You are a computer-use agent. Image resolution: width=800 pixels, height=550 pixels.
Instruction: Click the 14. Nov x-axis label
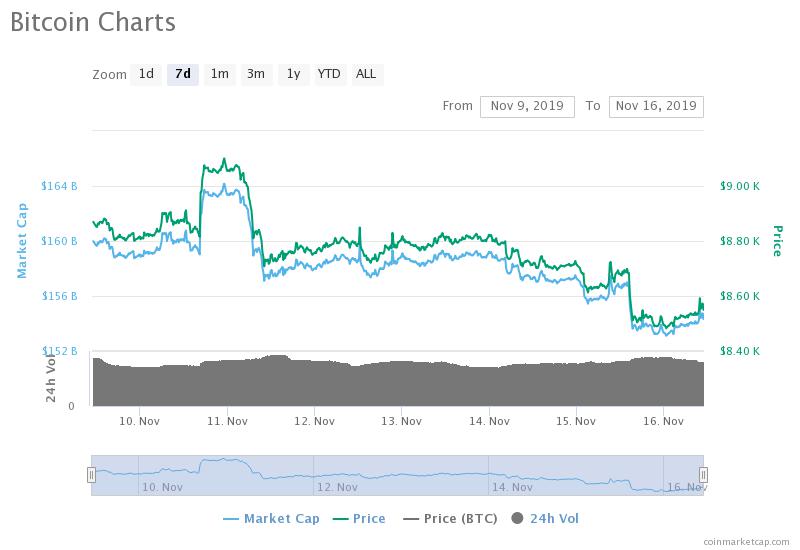pos(489,421)
